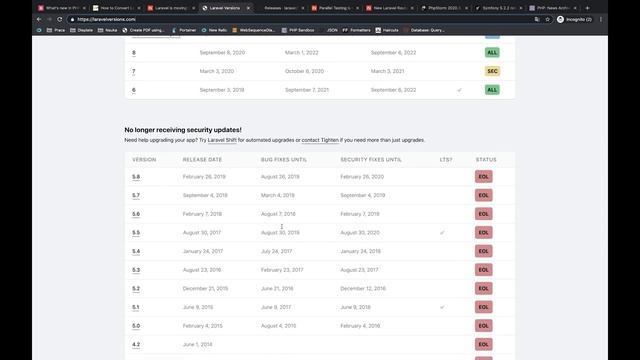Open the version 5.2 link
Image resolution: width=640 pixels, height=360 pixels.
click(136, 289)
